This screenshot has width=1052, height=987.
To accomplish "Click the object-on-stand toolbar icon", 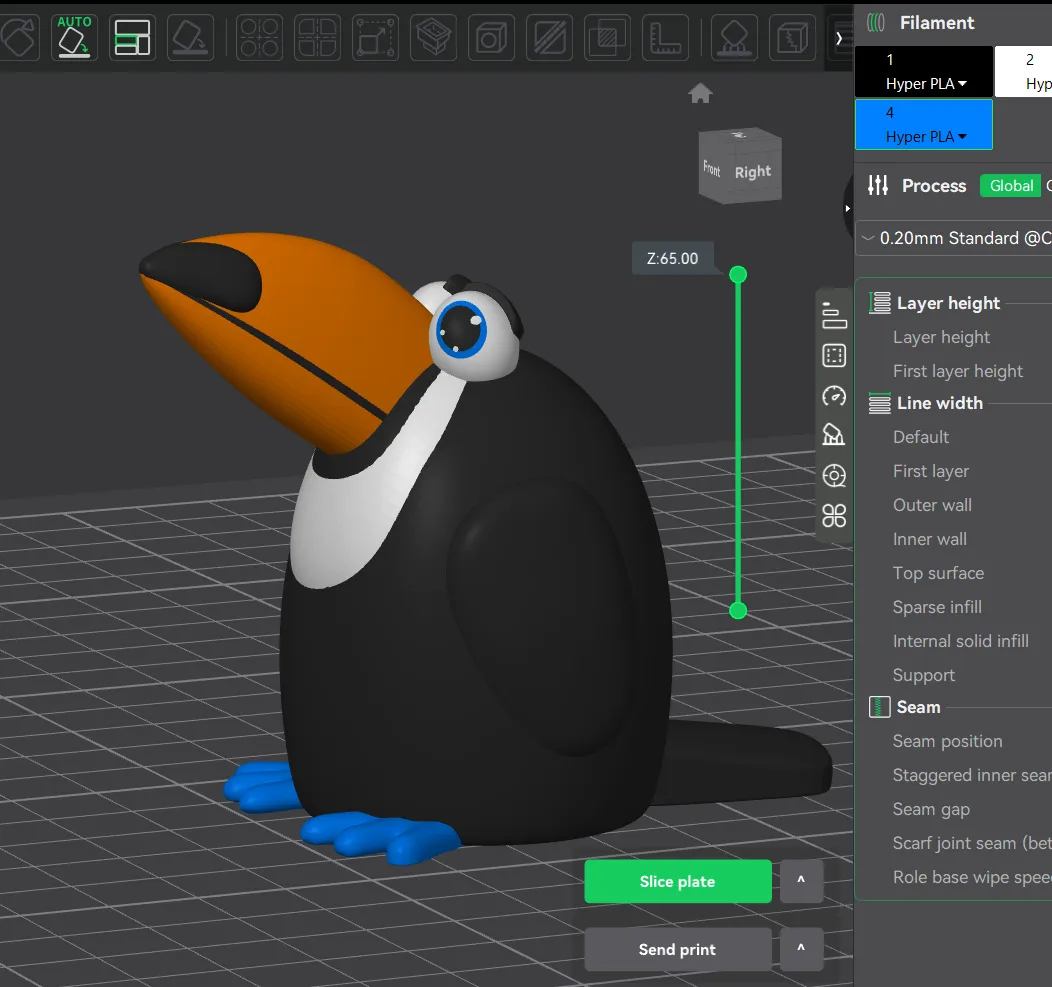I will 735,37.
